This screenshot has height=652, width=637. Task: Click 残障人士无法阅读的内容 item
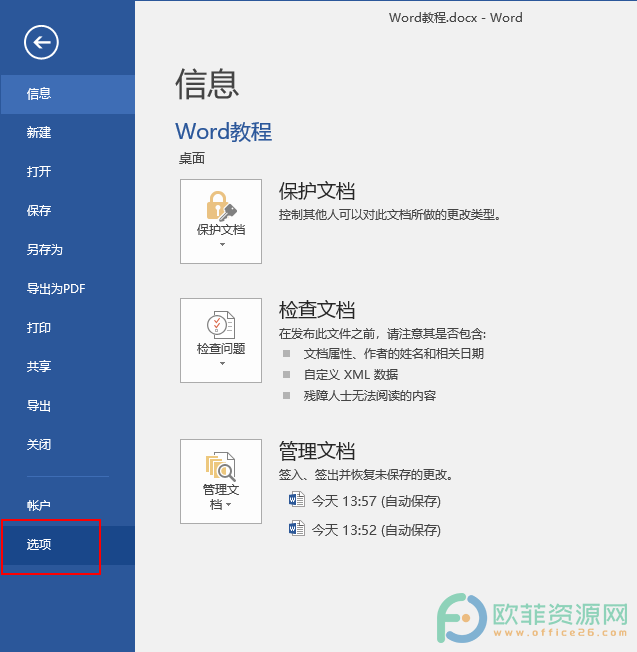370,395
